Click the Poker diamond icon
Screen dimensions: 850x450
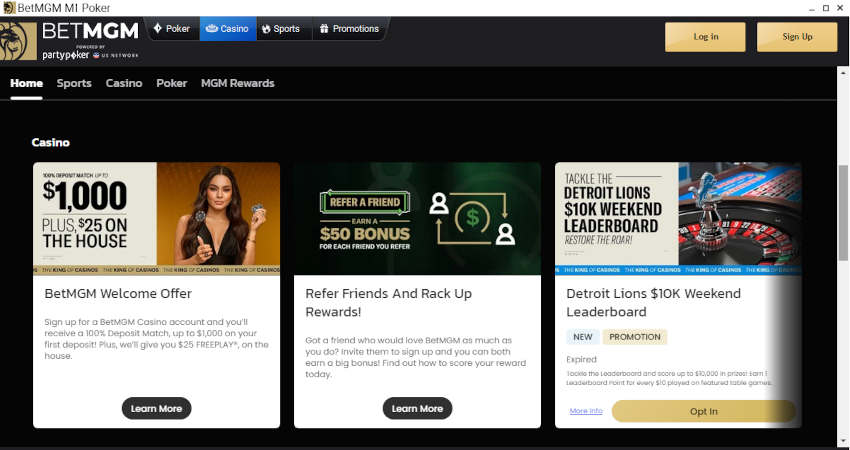tap(158, 29)
